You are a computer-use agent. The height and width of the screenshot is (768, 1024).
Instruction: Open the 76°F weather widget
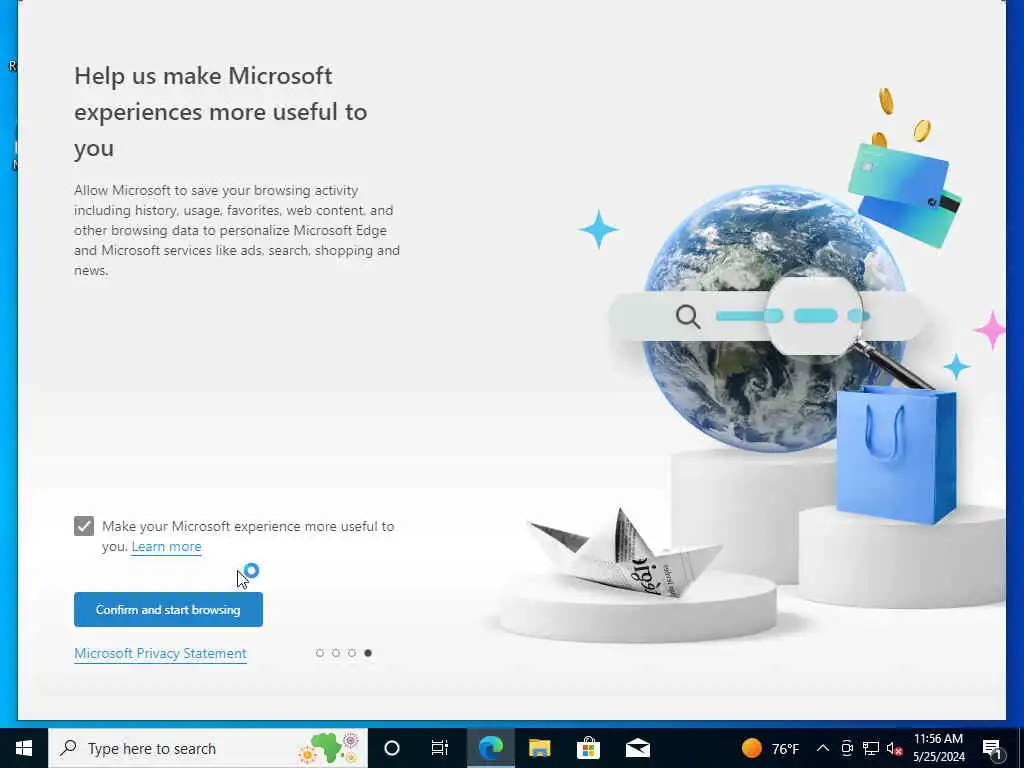[x=771, y=748]
